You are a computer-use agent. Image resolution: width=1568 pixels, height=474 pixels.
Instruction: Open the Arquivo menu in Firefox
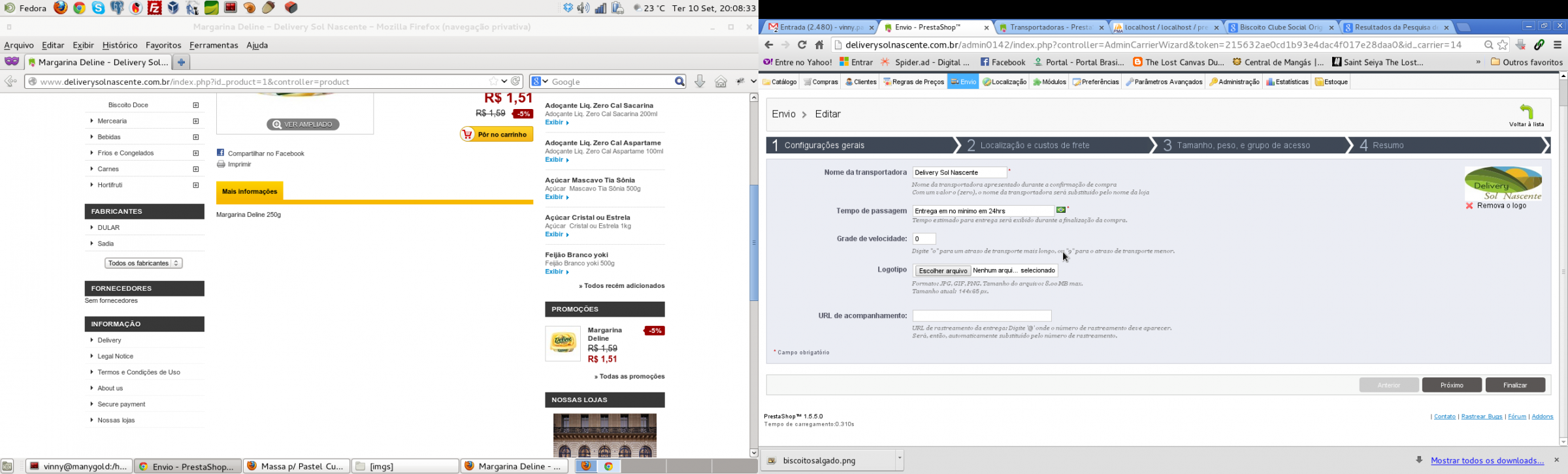pyautogui.click(x=19, y=45)
